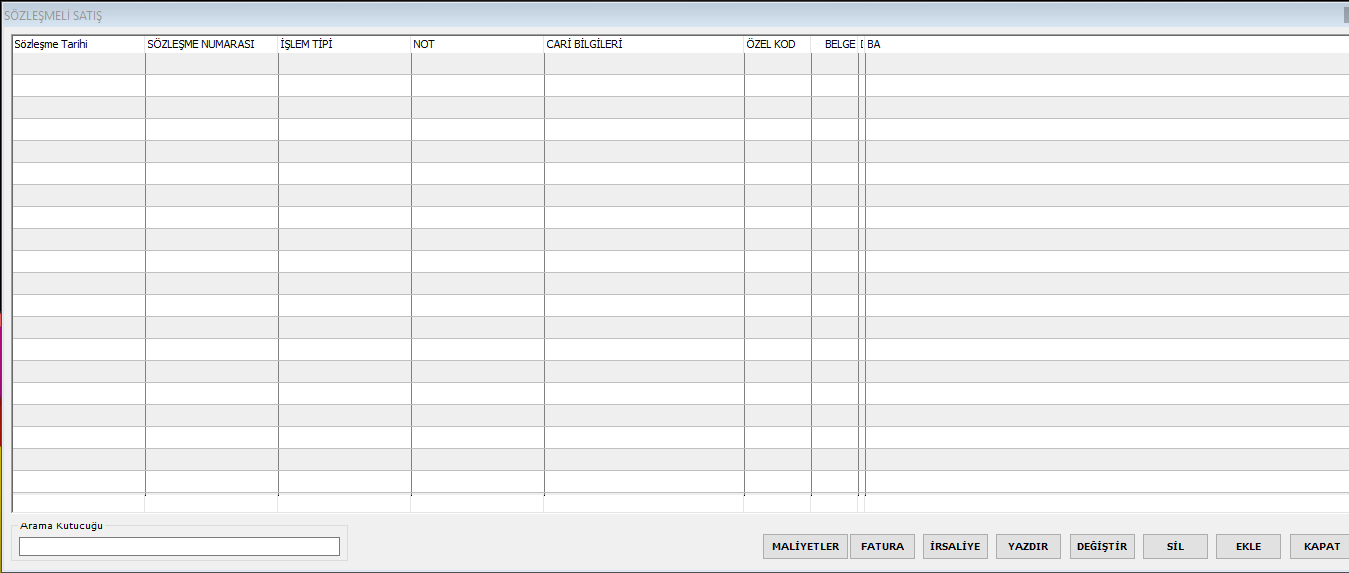The image size is (1349, 573).
Task: Sort by CARİ BİLGİLERİ column header
Action: [x=643, y=44]
